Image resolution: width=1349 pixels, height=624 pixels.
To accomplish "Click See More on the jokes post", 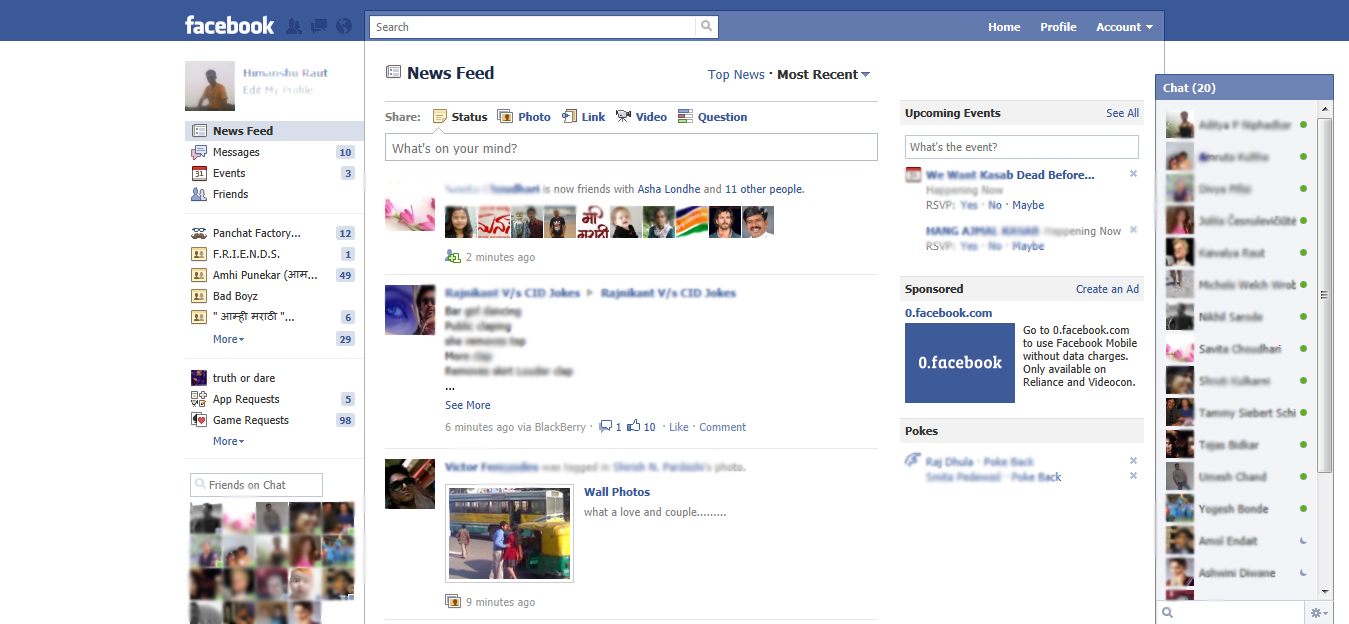I will pos(467,405).
